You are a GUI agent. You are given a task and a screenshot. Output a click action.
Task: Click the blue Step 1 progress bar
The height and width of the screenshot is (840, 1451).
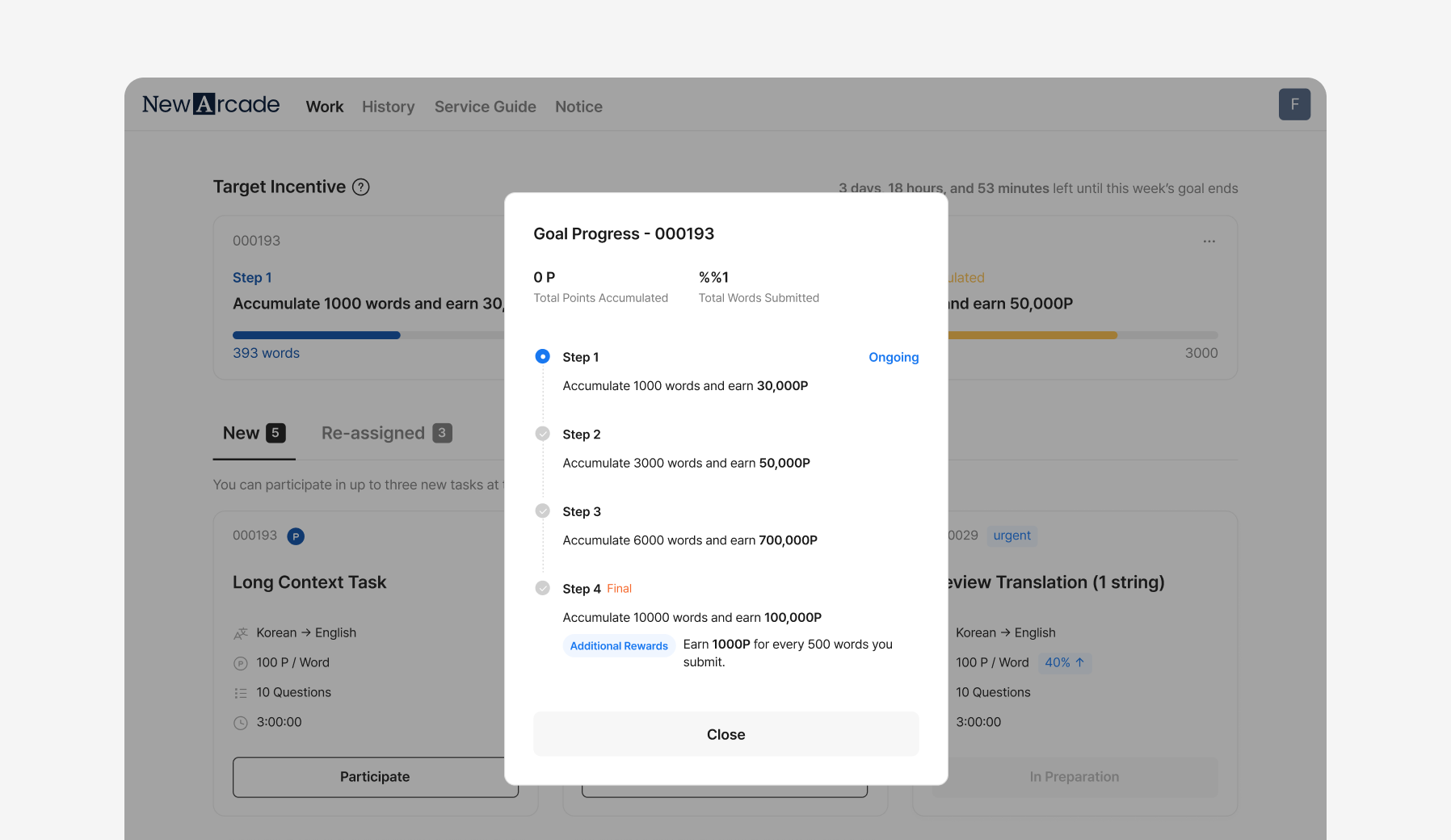(316, 335)
